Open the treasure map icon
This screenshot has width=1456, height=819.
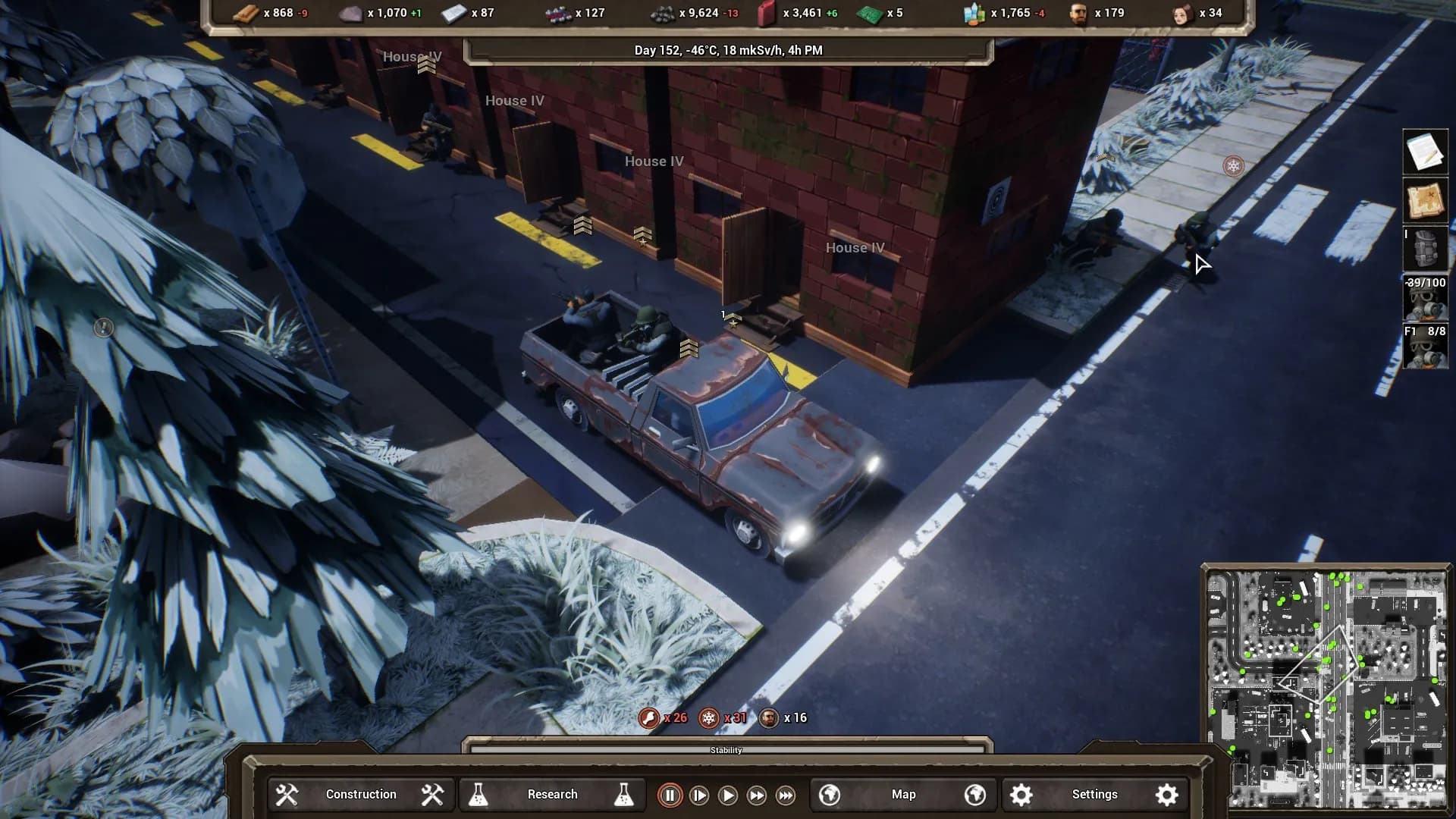coord(1425,201)
